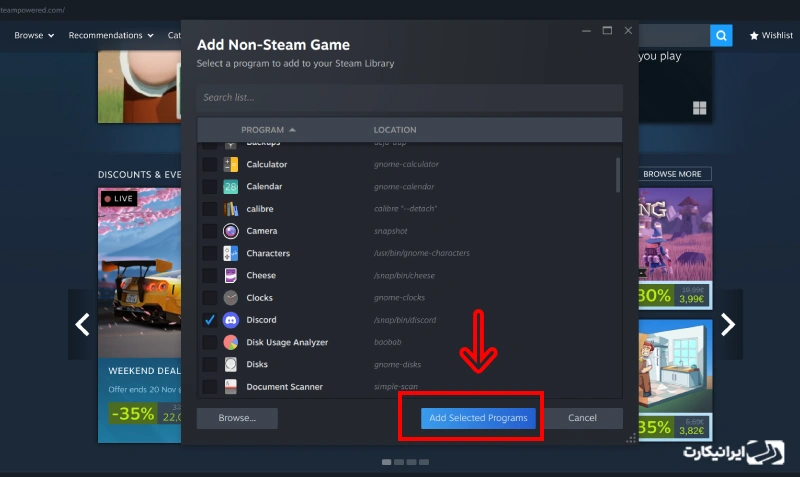Expand the Recommendations dropdown menu
Viewport: 800px width, 477px height.
click(x=110, y=36)
